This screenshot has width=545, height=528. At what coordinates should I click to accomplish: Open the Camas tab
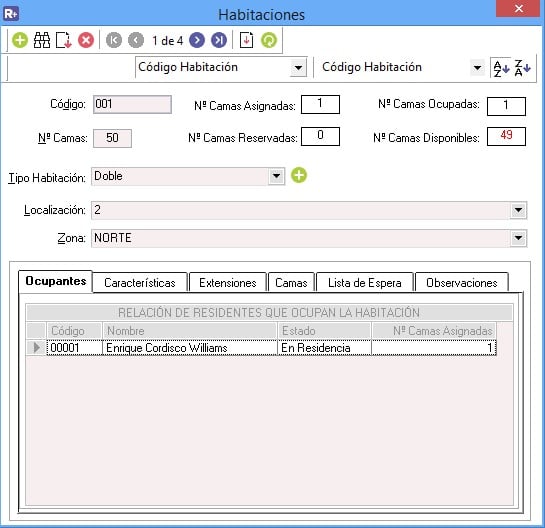tap(291, 283)
